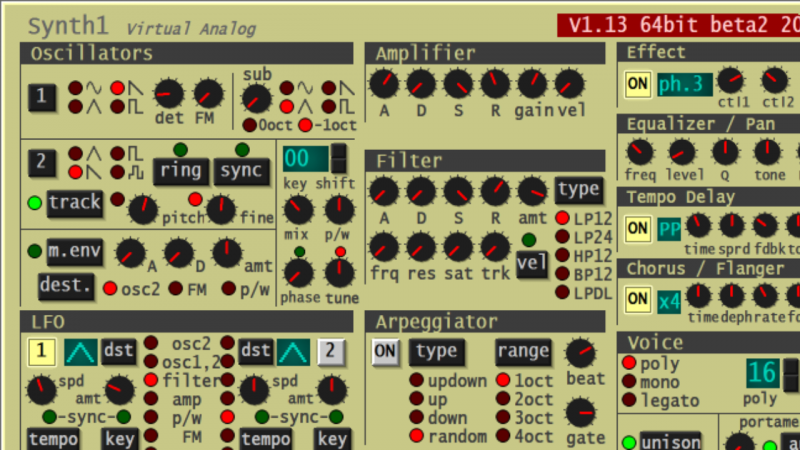800x450 pixels.
Task: Click the ph.3 effect type display
Action: tap(684, 84)
